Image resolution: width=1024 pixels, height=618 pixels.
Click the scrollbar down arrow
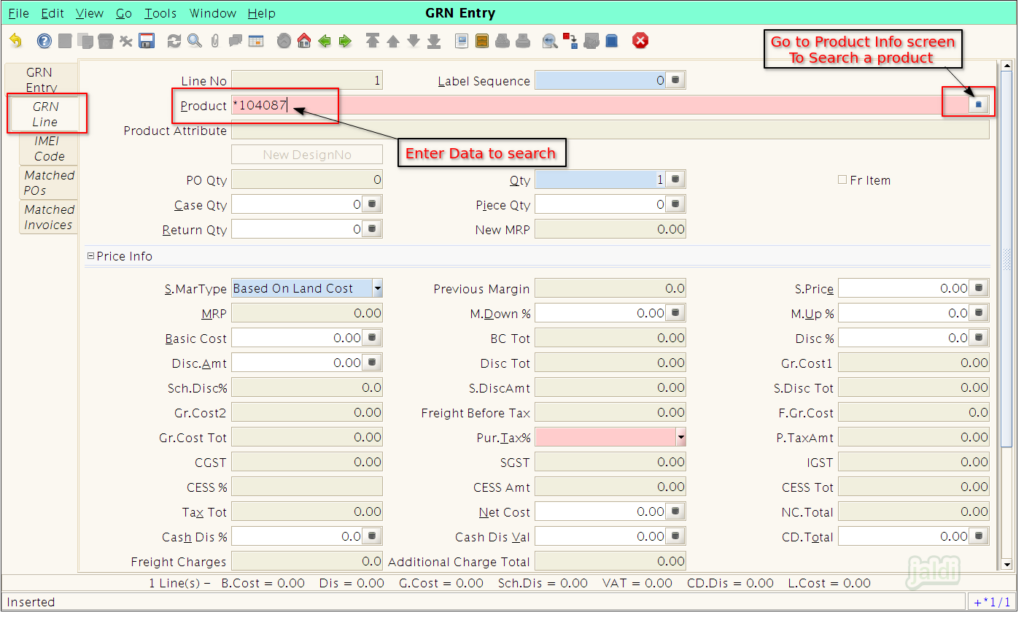coord(1006,564)
